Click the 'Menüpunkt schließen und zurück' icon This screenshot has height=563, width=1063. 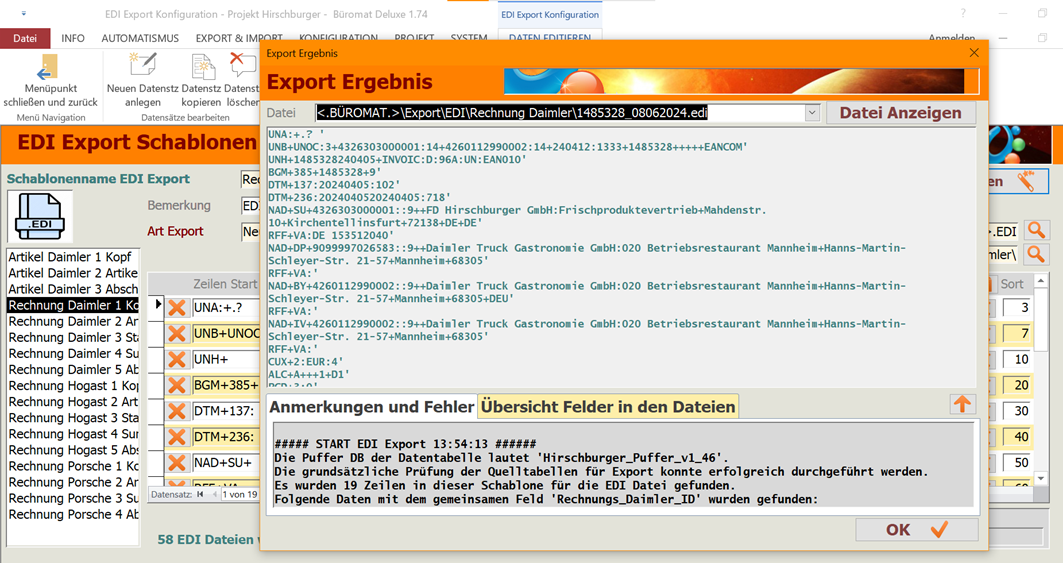[47, 69]
